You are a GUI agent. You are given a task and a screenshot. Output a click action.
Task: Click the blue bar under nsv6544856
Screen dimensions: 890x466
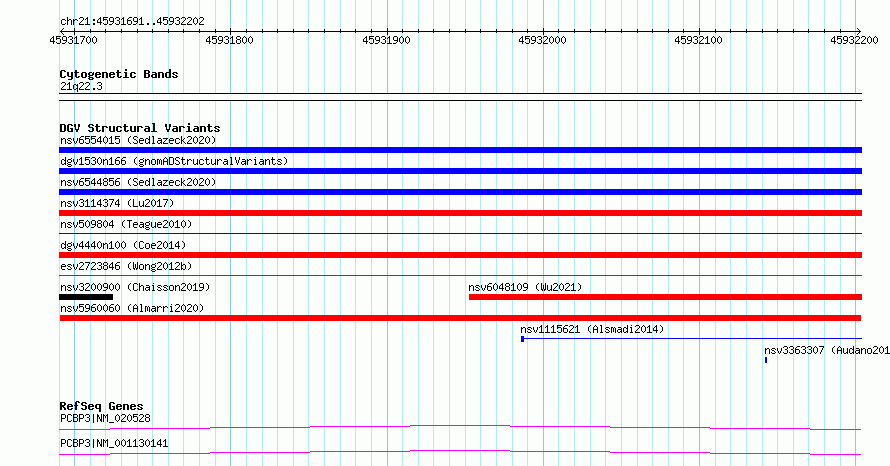pyautogui.click(x=460, y=192)
